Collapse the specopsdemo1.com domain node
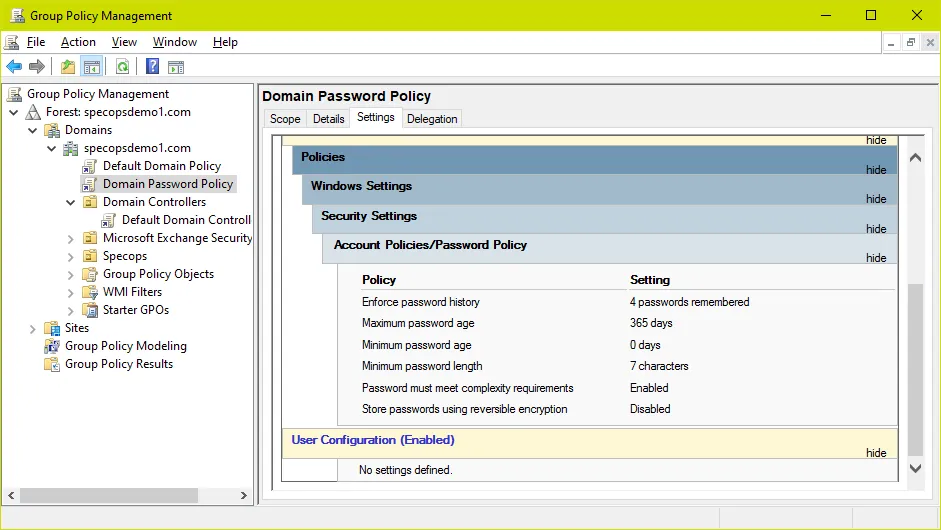The image size is (941, 530). coord(52,148)
